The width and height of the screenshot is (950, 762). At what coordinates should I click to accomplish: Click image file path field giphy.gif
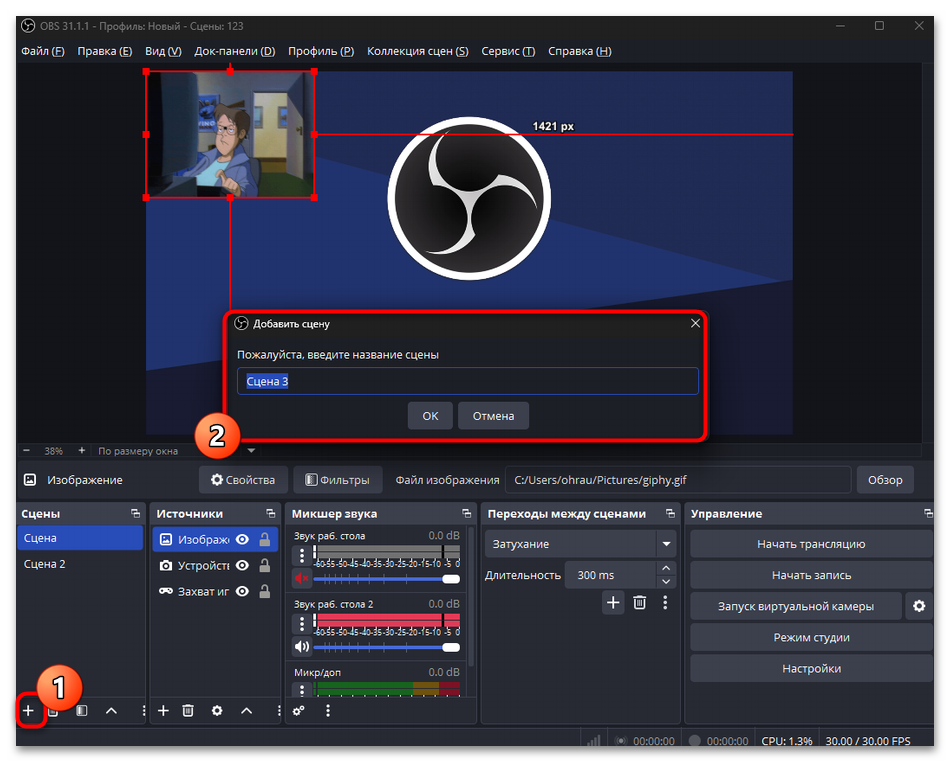tap(678, 480)
